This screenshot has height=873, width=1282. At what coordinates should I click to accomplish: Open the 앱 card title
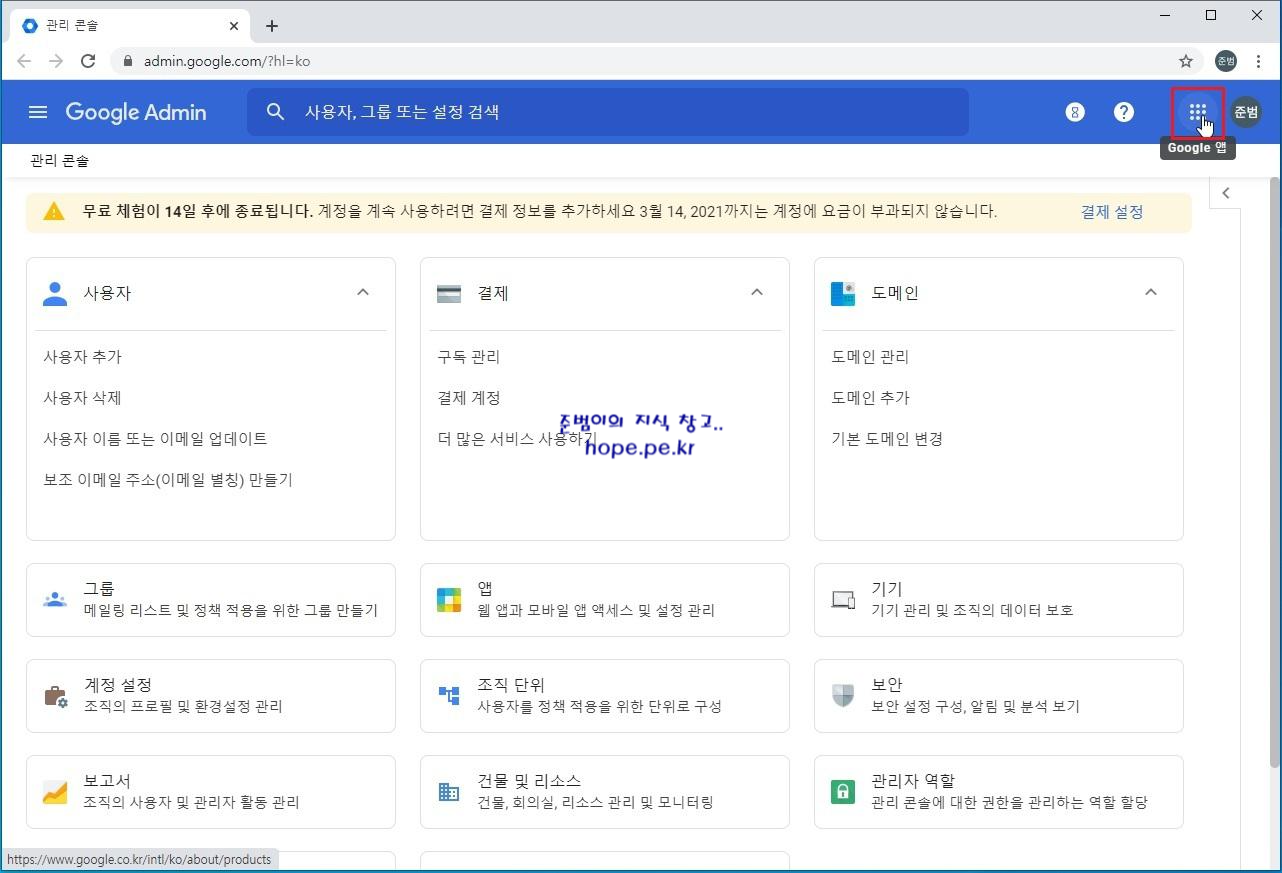pyautogui.click(x=485, y=589)
